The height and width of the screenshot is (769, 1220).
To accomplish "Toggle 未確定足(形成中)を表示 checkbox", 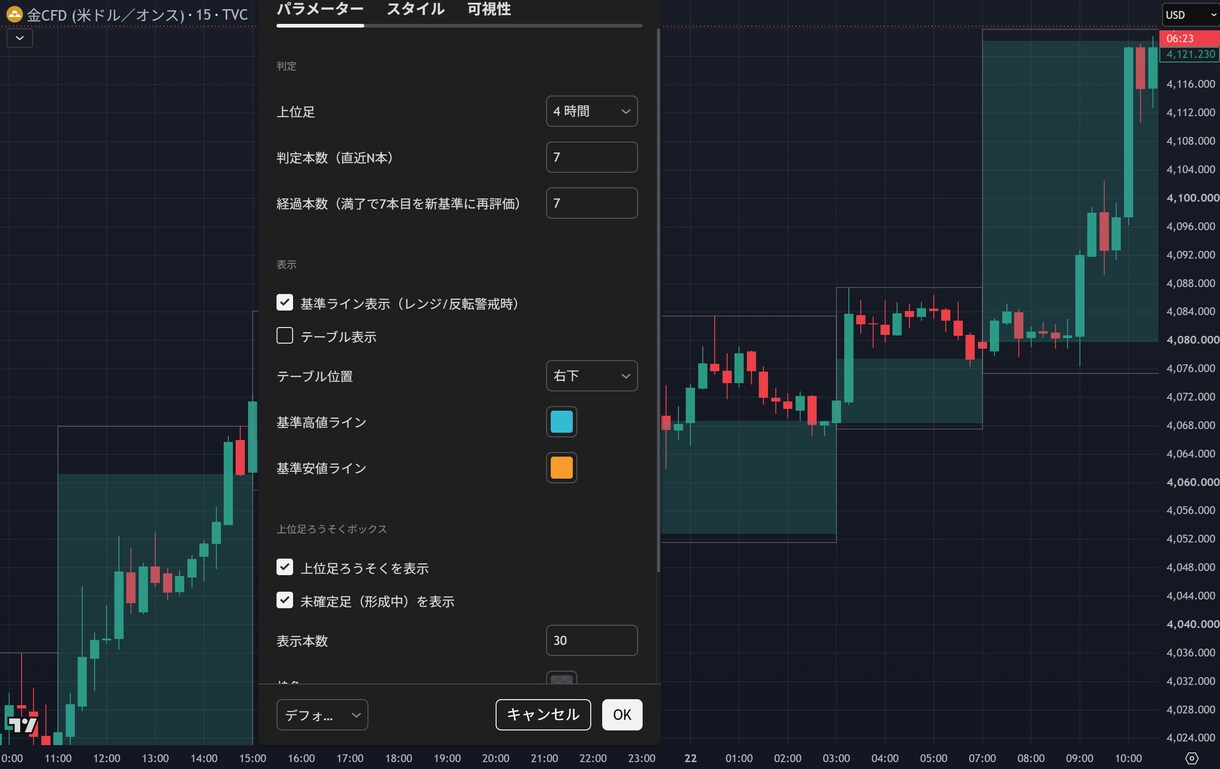I will pyautogui.click(x=285, y=601).
